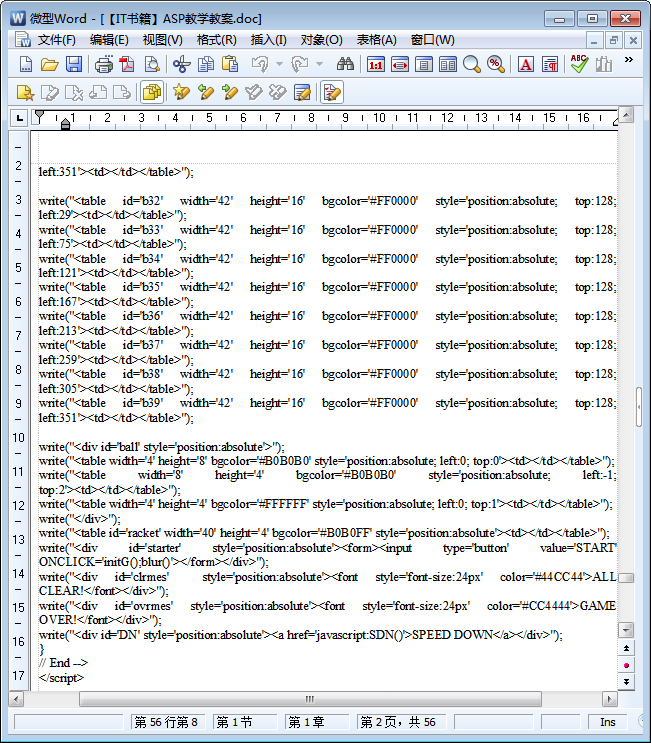This screenshot has width=651, height=743.
Task: Click the notepad with pencil icon
Action: tap(302, 92)
